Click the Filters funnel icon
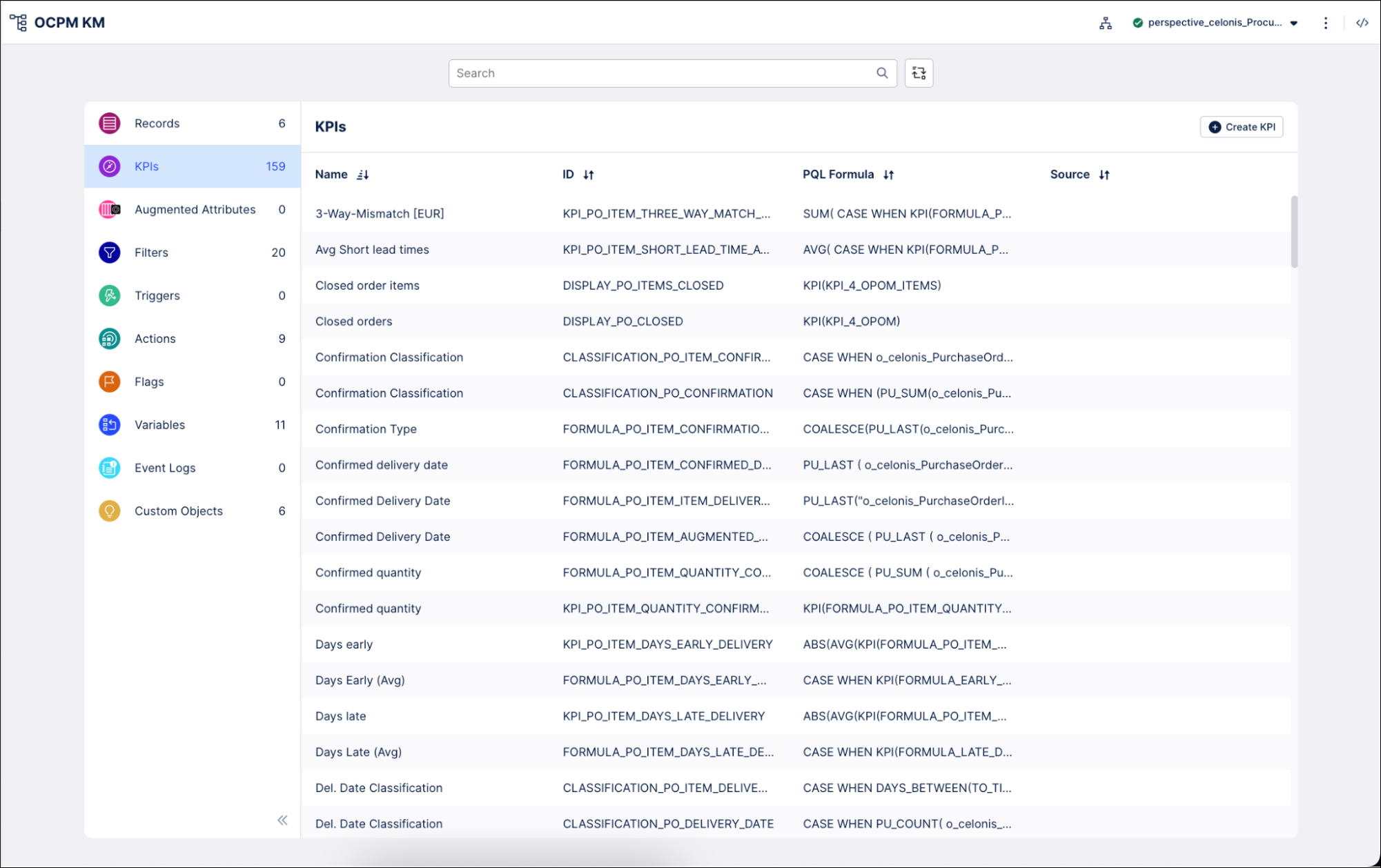Screen dimensions: 1381x868 tap(109, 253)
